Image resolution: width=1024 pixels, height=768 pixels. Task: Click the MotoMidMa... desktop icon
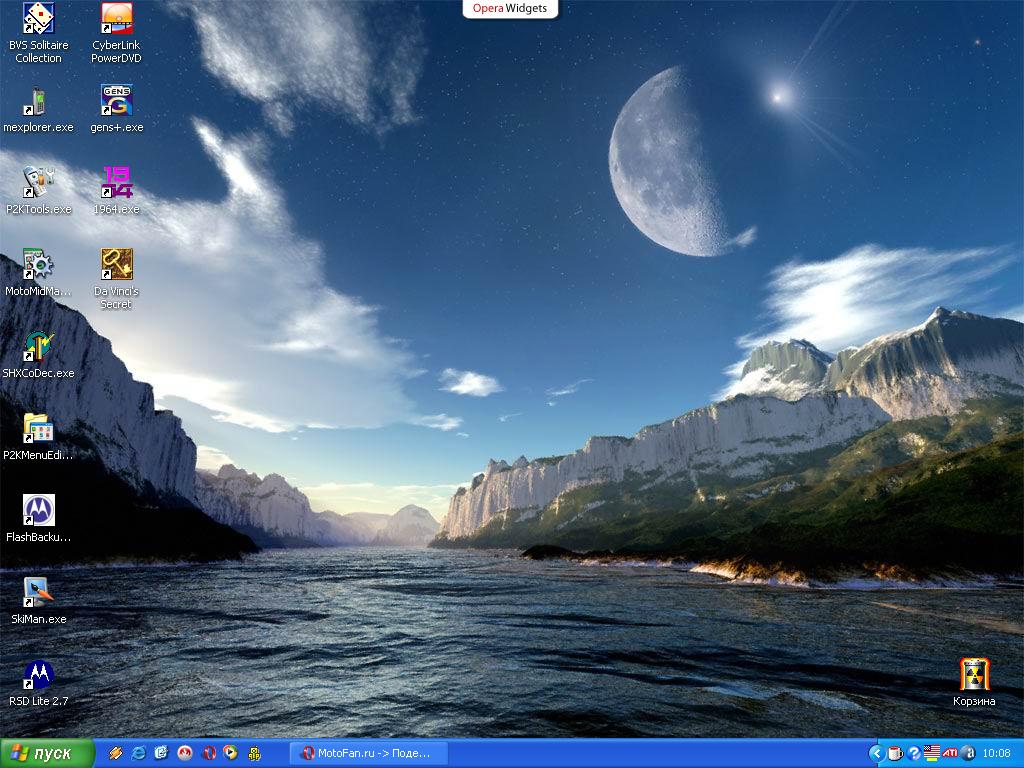point(39,273)
